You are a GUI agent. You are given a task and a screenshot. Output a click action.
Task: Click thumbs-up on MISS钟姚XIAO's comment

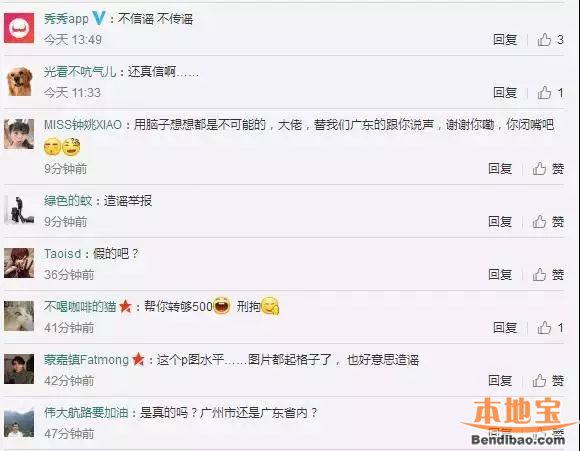[x=548, y=169]
